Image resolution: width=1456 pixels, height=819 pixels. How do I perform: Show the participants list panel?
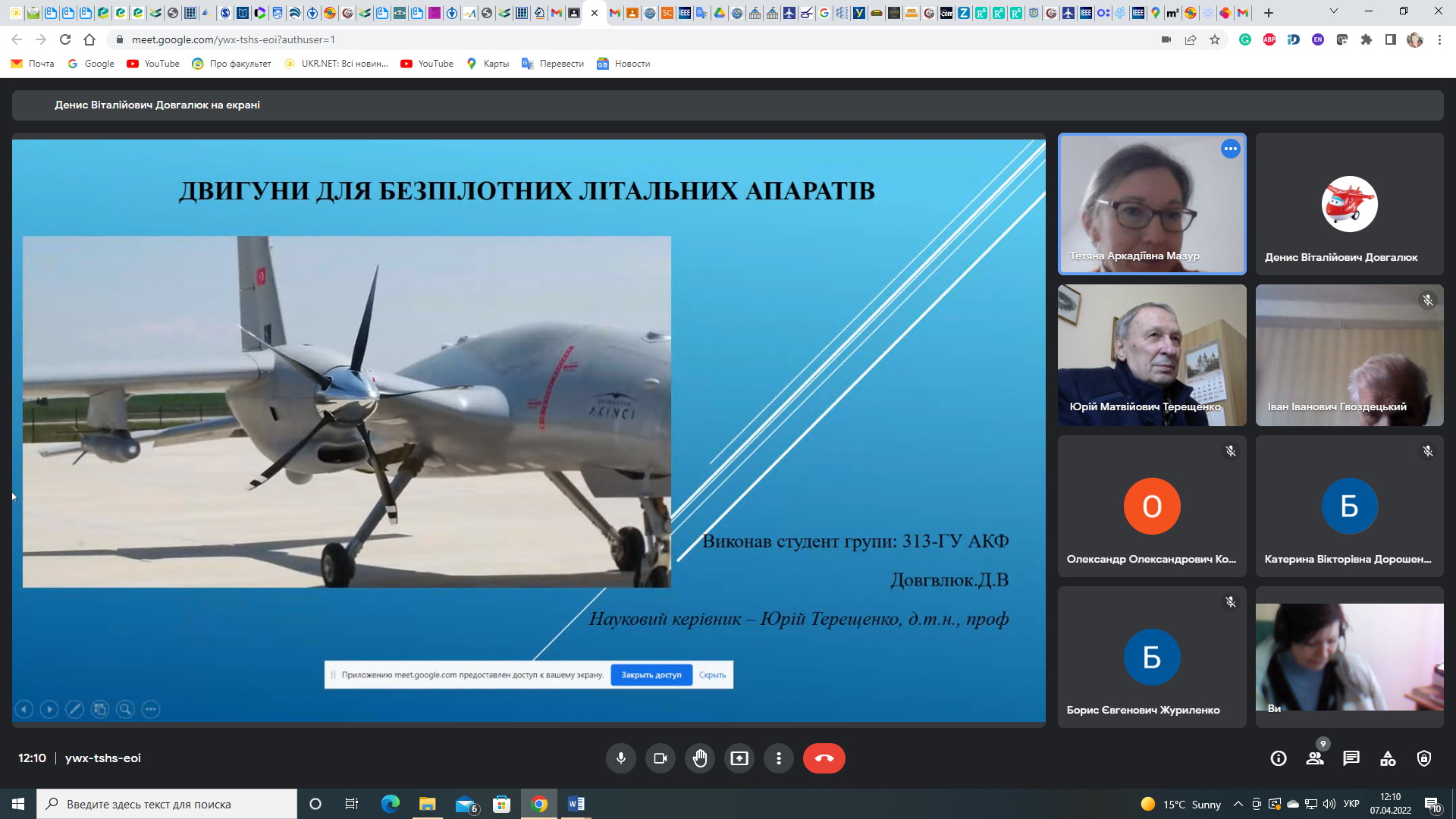click(x=1315, y=758)
